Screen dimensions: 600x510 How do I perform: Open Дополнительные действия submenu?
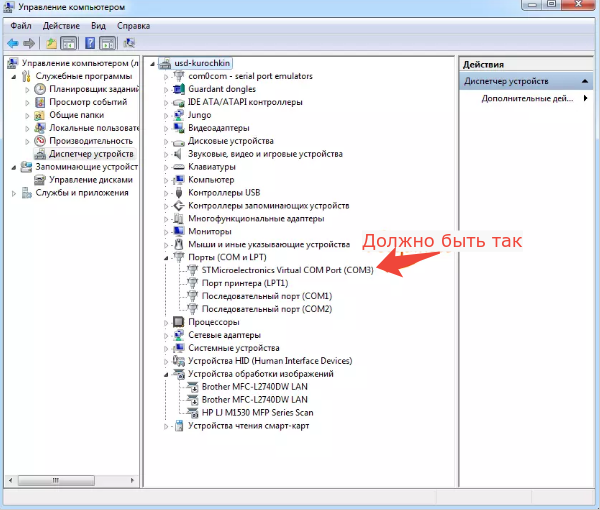pyautogui.click(x=527, y=98)
